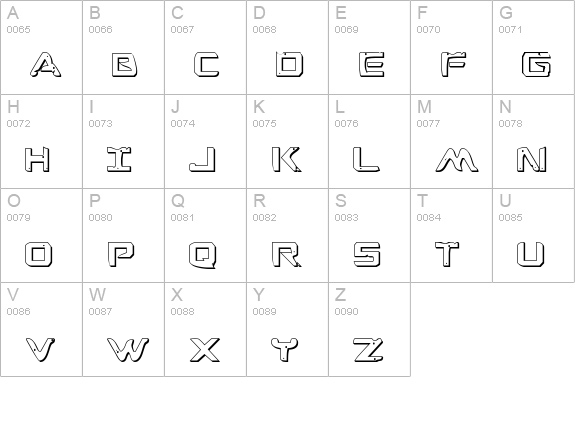Select glyph N in cell 0078
Screen dimensions: 575x421
(532, 159)
